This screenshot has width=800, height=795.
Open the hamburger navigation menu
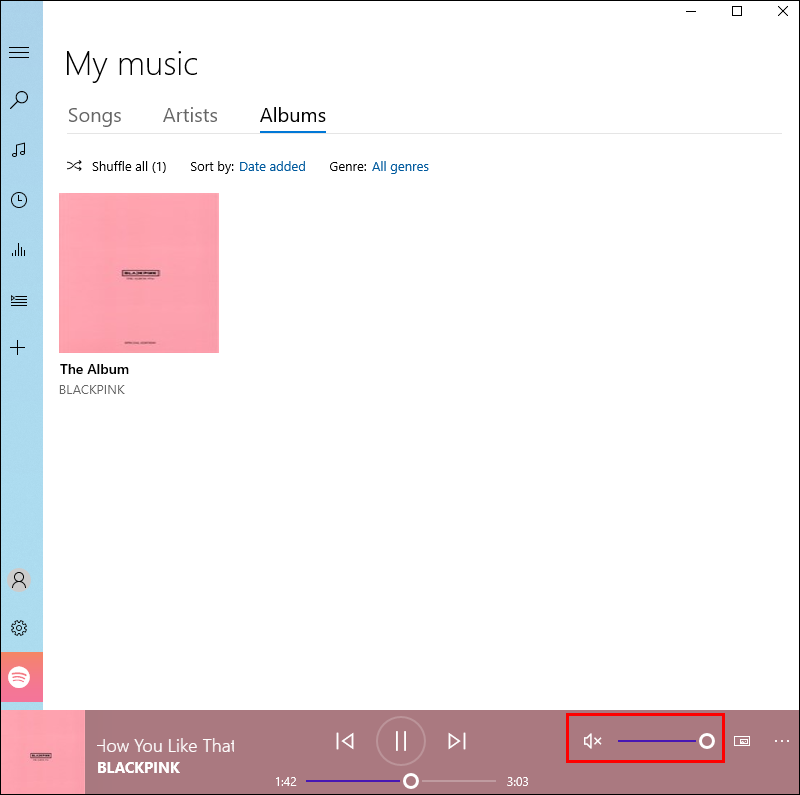pos(19,53)
